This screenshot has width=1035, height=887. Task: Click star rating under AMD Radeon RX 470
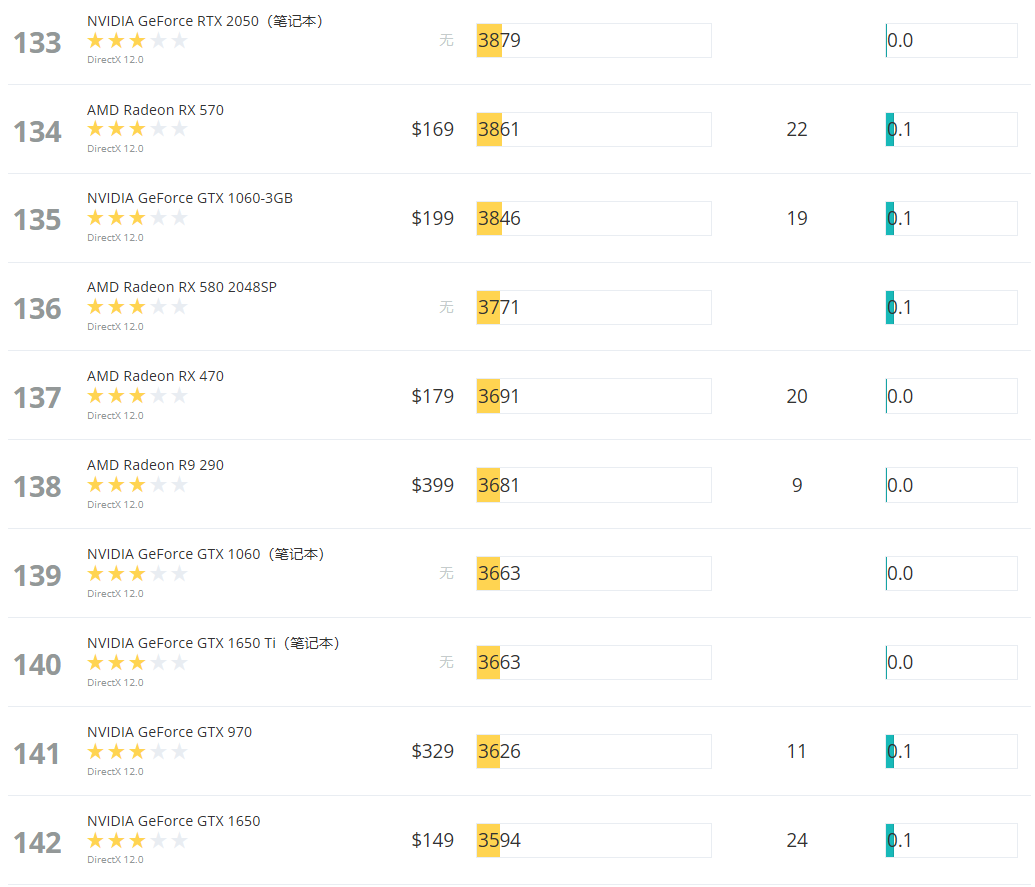[x=137, y=396]
